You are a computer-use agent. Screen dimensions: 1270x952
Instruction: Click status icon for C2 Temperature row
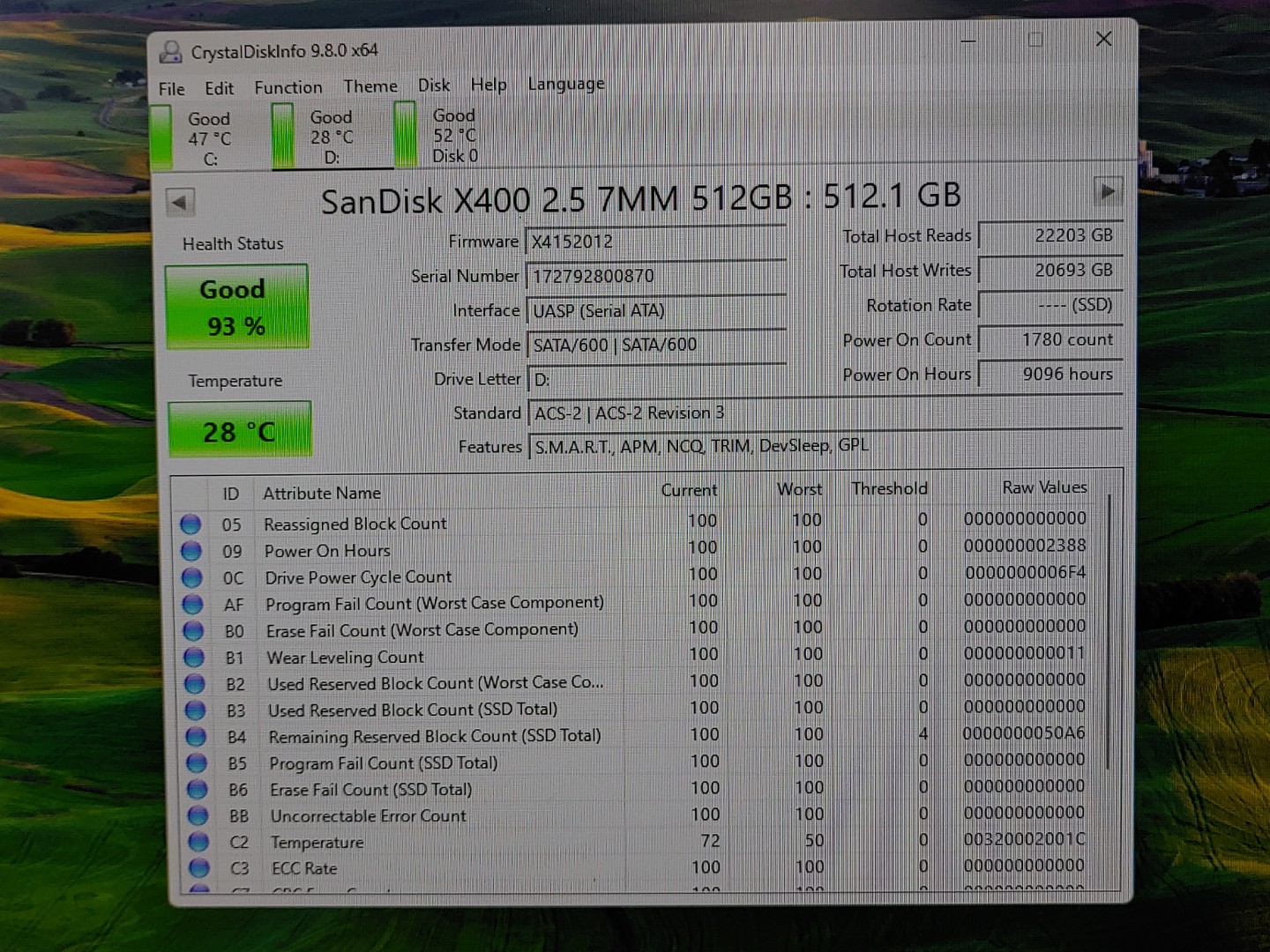[198, 843]
